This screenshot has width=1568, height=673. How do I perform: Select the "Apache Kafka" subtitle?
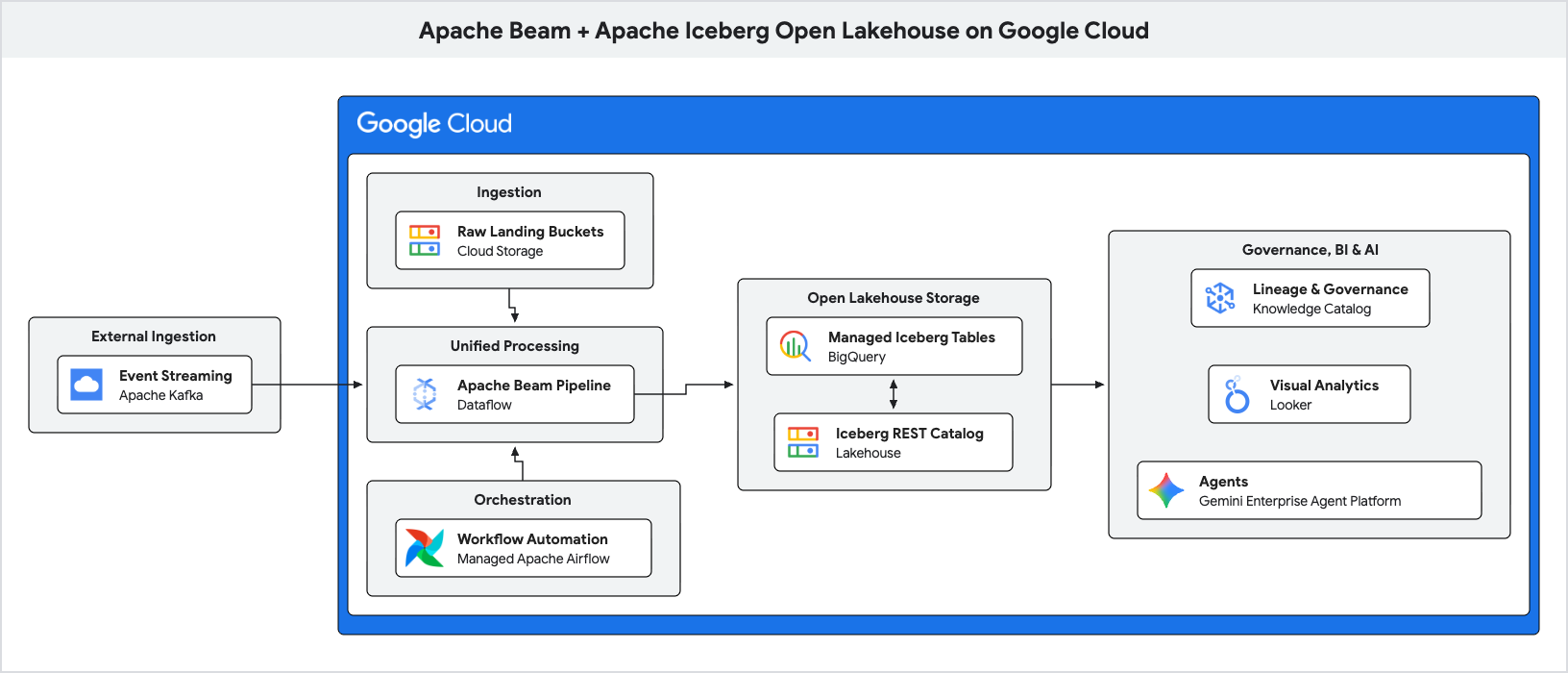[x=161, y=395]
